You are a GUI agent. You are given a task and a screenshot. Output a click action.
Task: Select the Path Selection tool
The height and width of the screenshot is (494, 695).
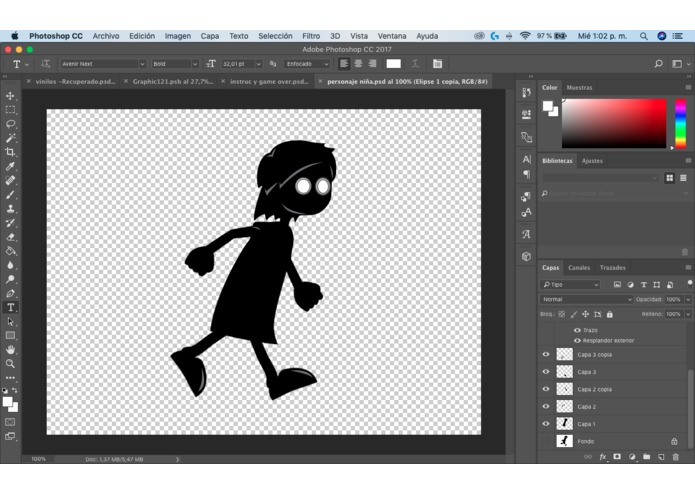pos(10,322)
